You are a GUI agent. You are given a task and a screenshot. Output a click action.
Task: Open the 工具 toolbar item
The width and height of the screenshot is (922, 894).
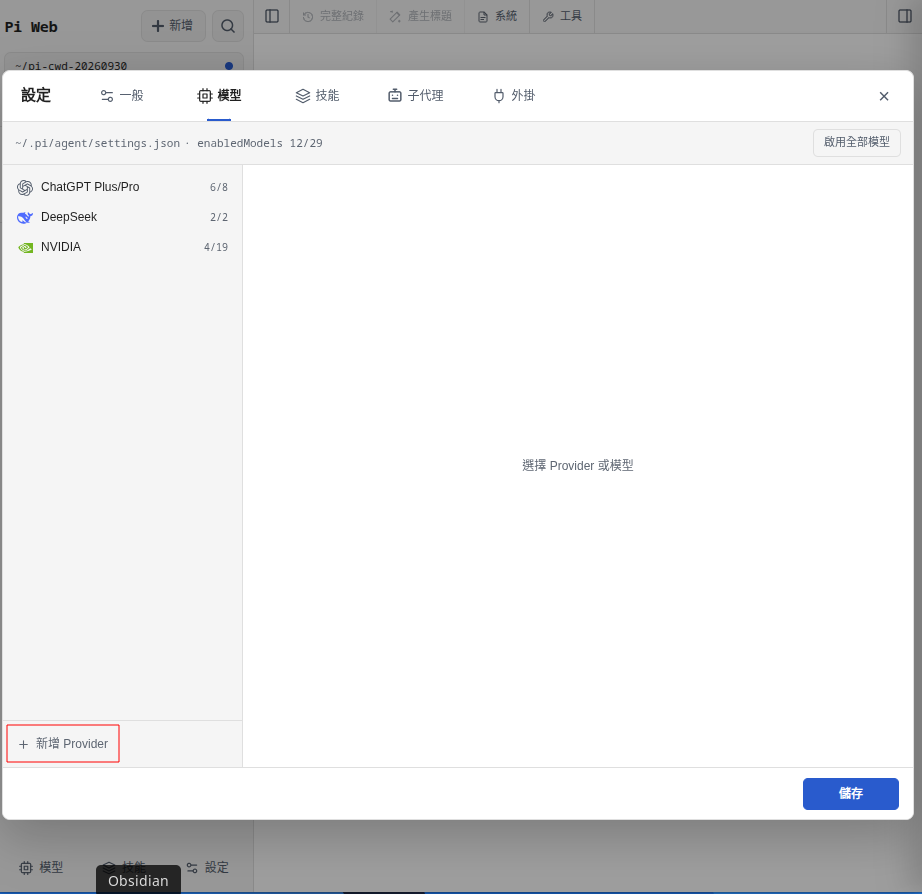pyautogui.click(x=562, y=16)
